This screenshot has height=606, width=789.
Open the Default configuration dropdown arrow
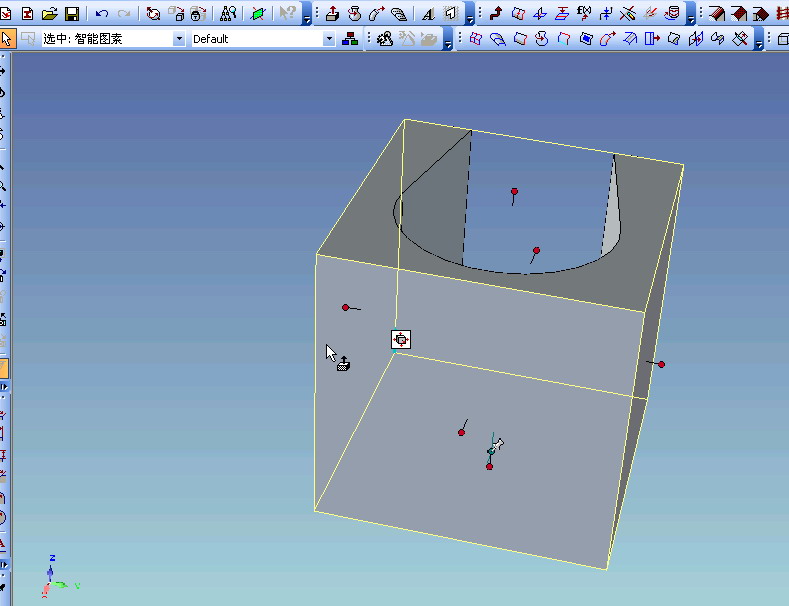329,39
